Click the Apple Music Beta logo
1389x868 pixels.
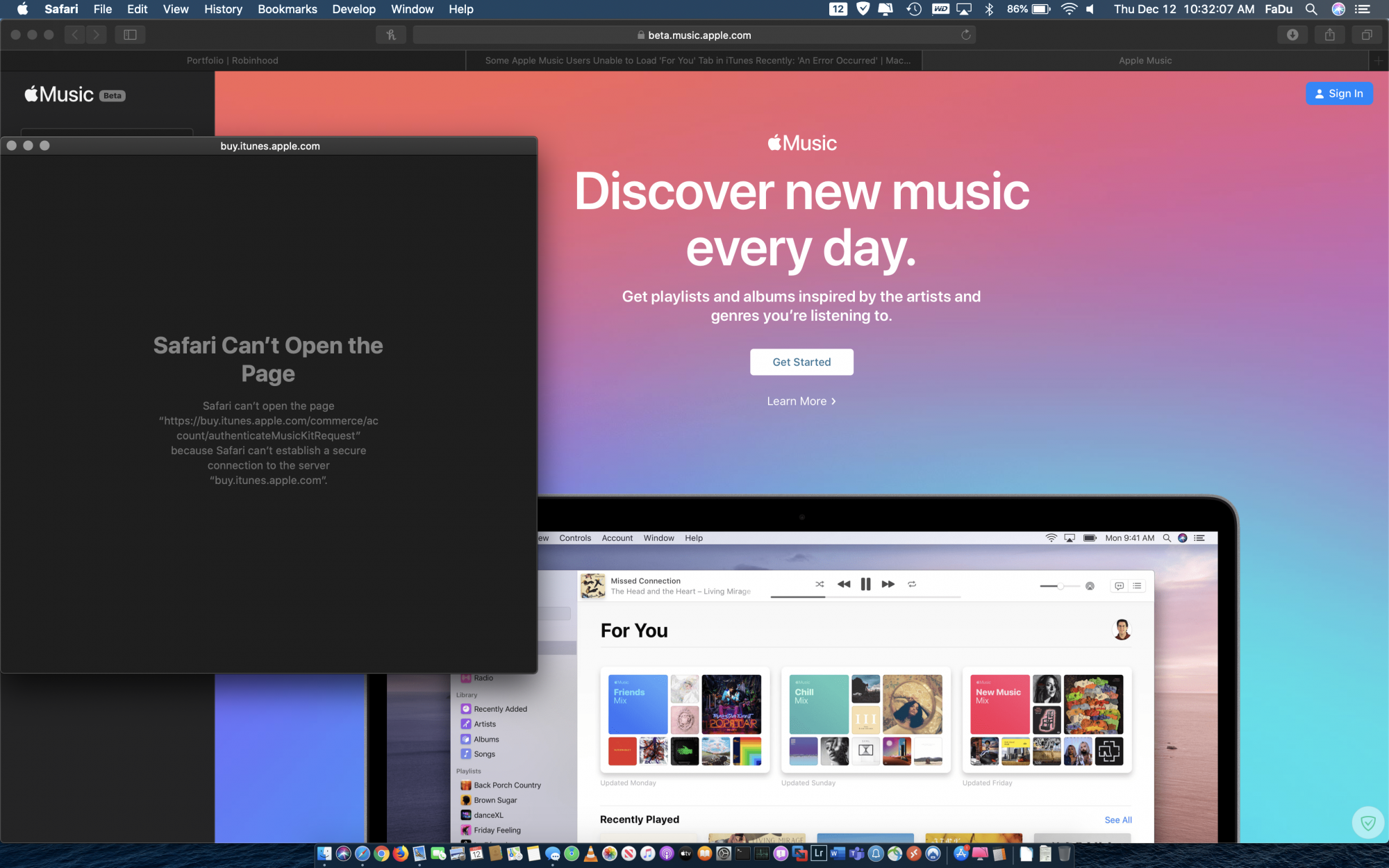[x=75, y=94]
